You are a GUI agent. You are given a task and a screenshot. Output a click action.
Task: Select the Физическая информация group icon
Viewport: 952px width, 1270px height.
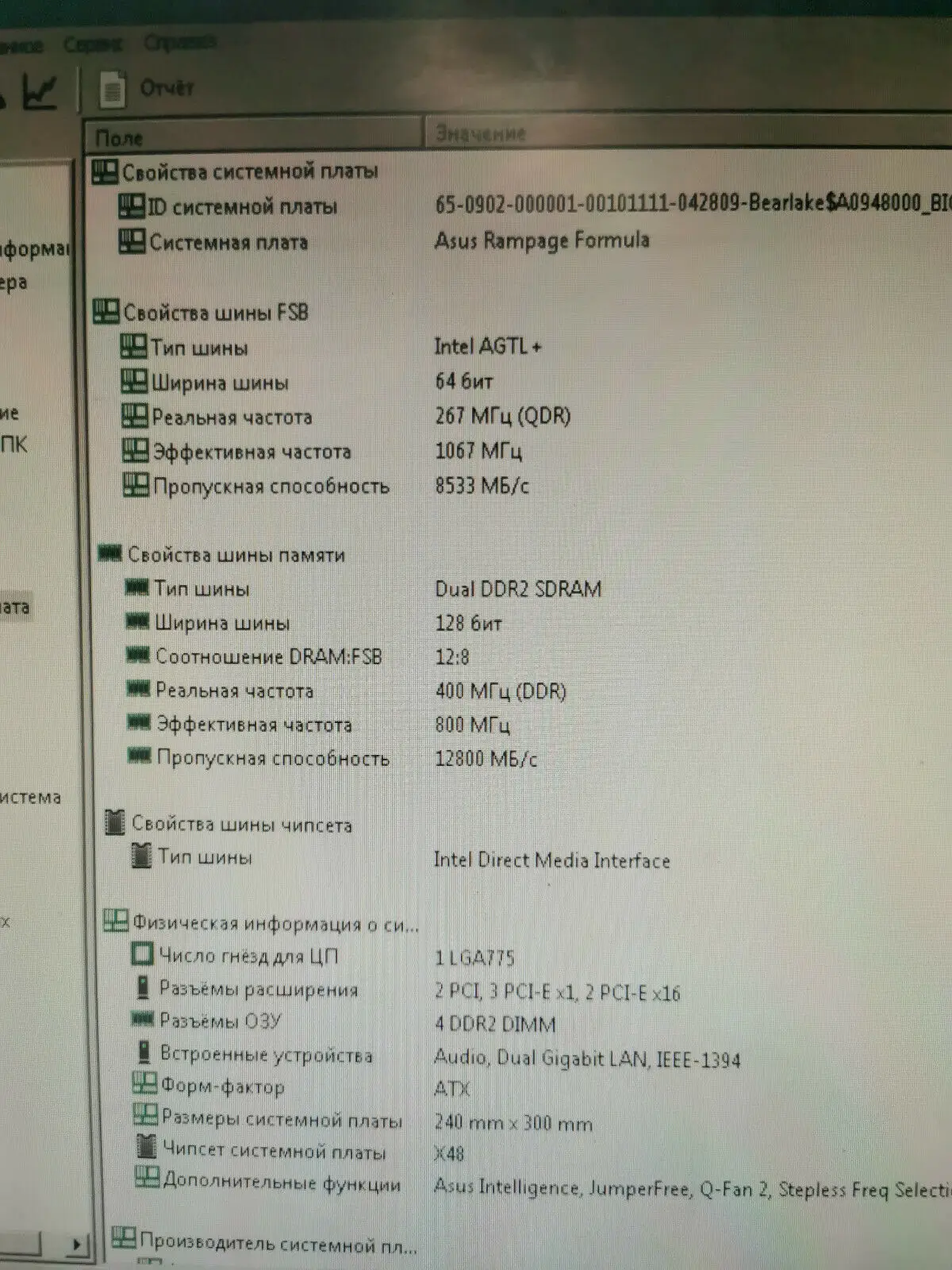[x=116, y=921]
